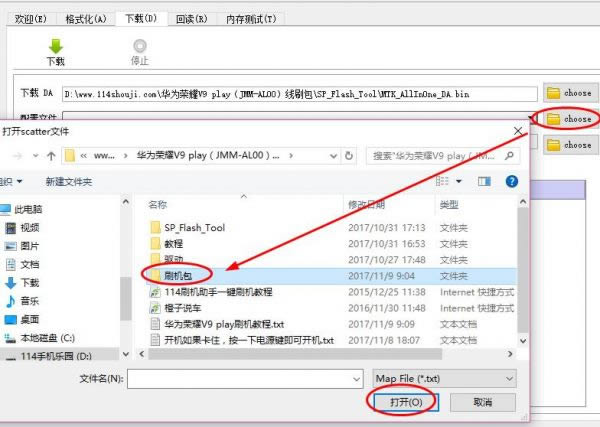600x427 pixels.
Task: Switch to the 欢迎(E) tab
Action: tap(31, 19)
